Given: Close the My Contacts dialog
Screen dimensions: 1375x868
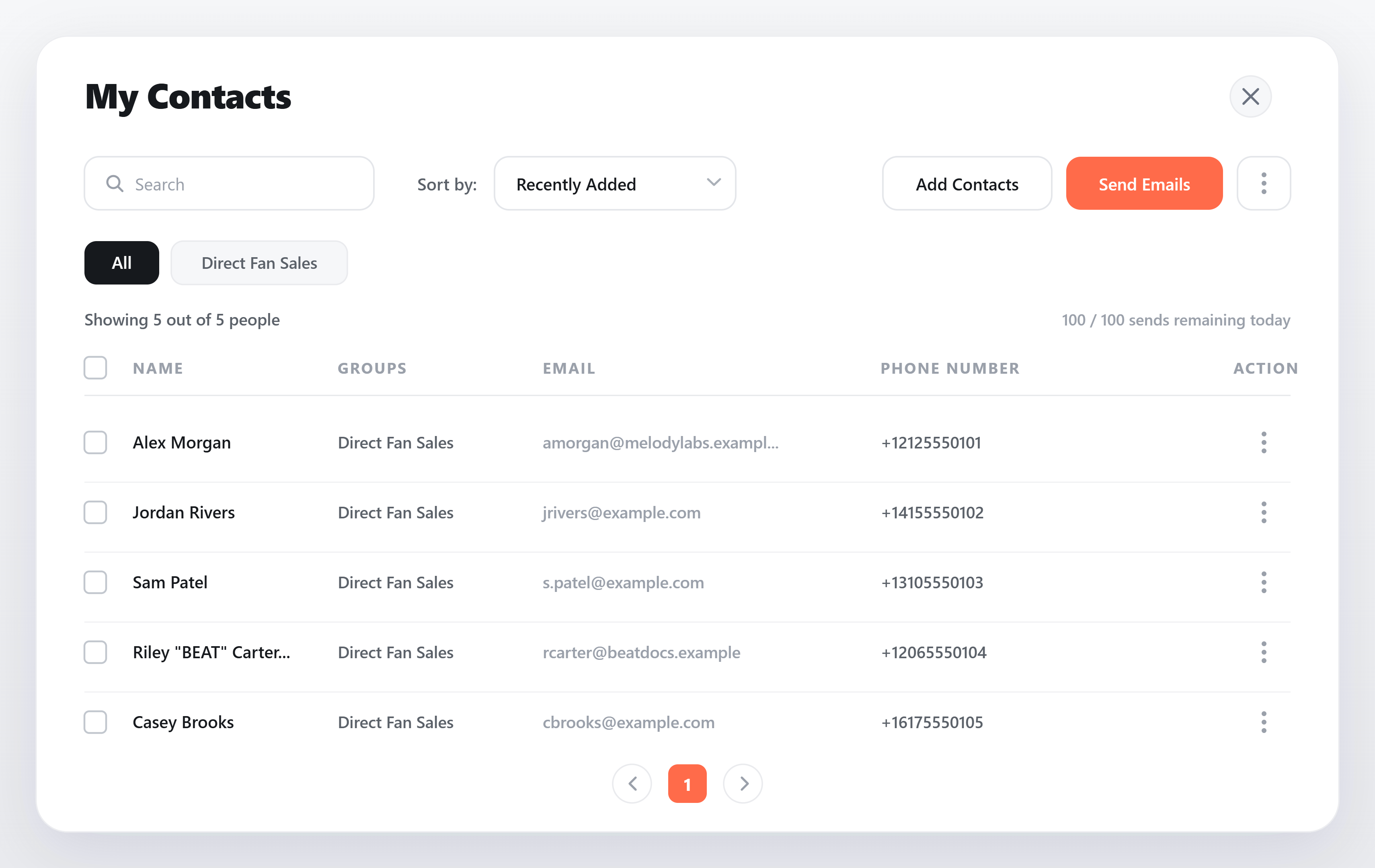Looking at the screenshot, I should pyautogui.click(x=1250, y=96).
